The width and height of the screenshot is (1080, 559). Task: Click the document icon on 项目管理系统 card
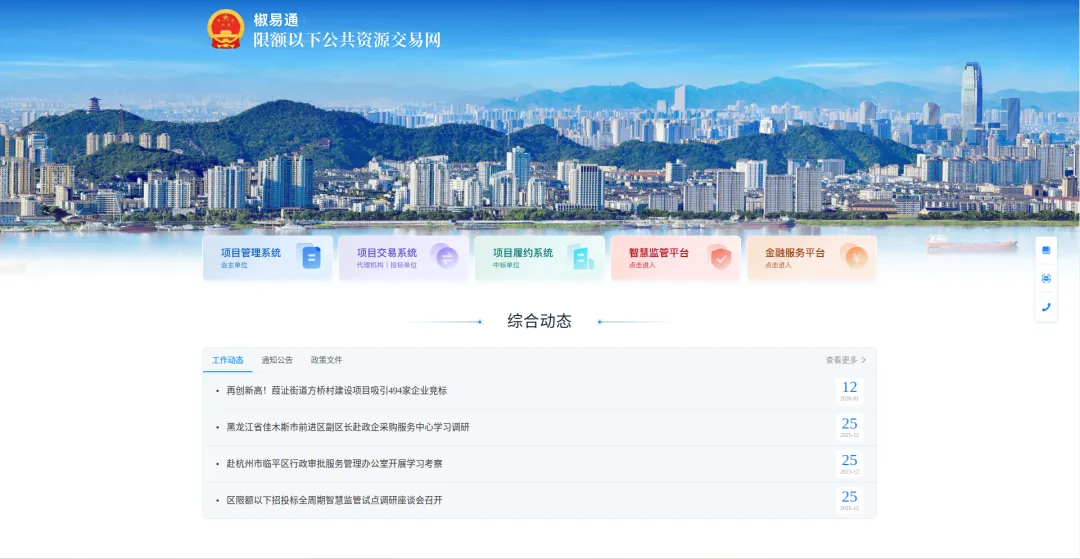[x=311, y=257]
